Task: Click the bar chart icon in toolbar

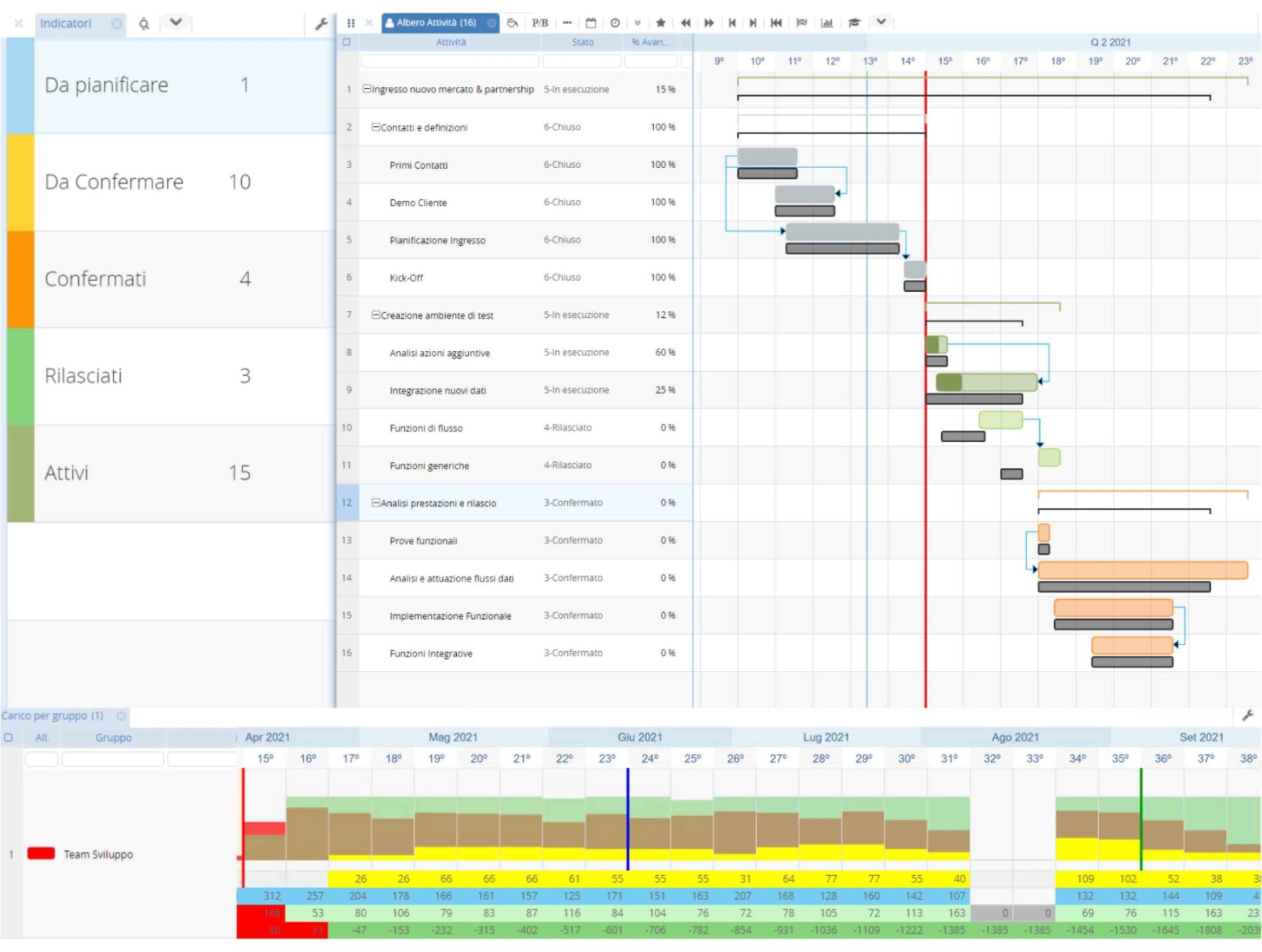Action: [827, 23]
